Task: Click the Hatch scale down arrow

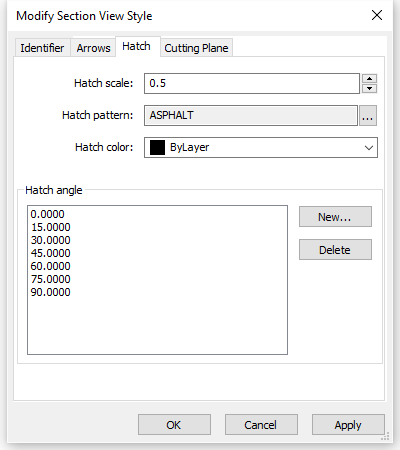Action: [369, 88]
